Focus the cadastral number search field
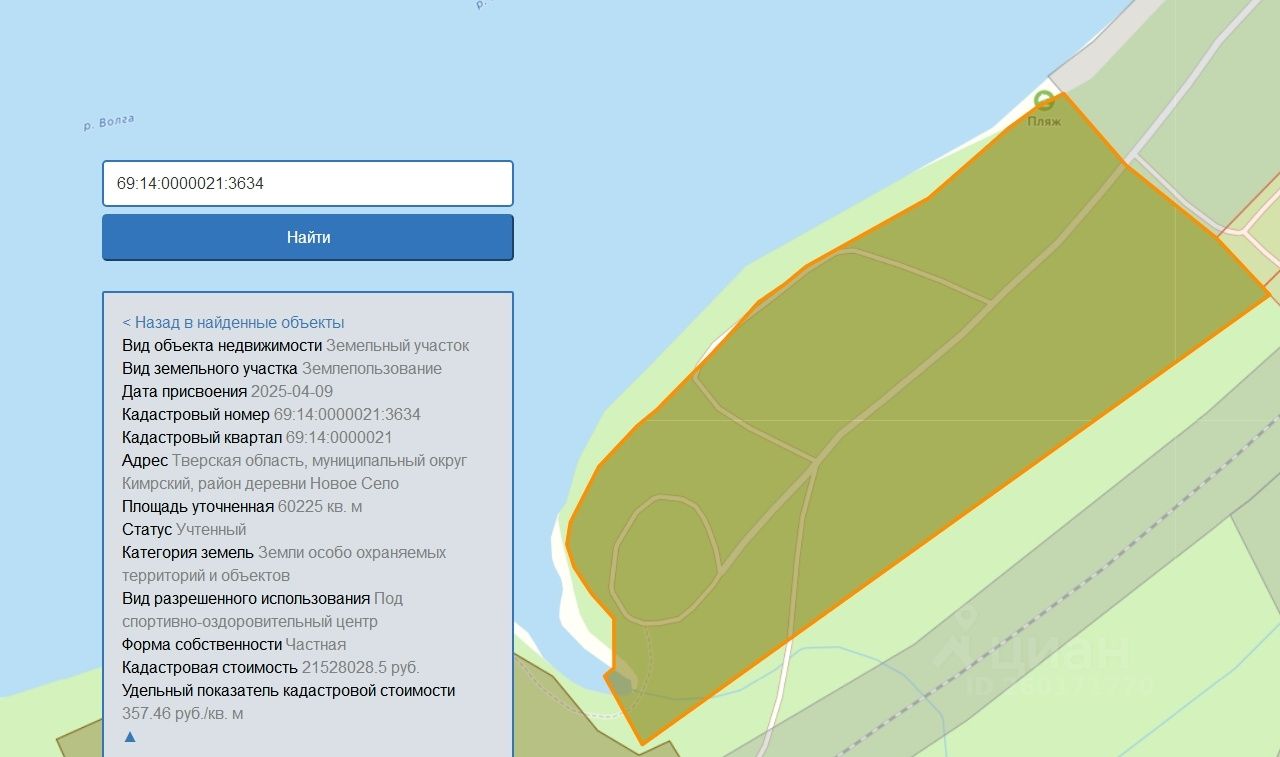The height and width of the screenshot is (757, 1280). 308,184
